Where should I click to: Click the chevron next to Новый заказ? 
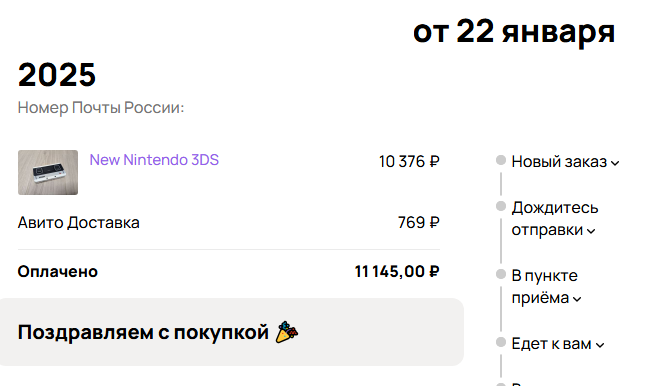[x=615, y=163]
